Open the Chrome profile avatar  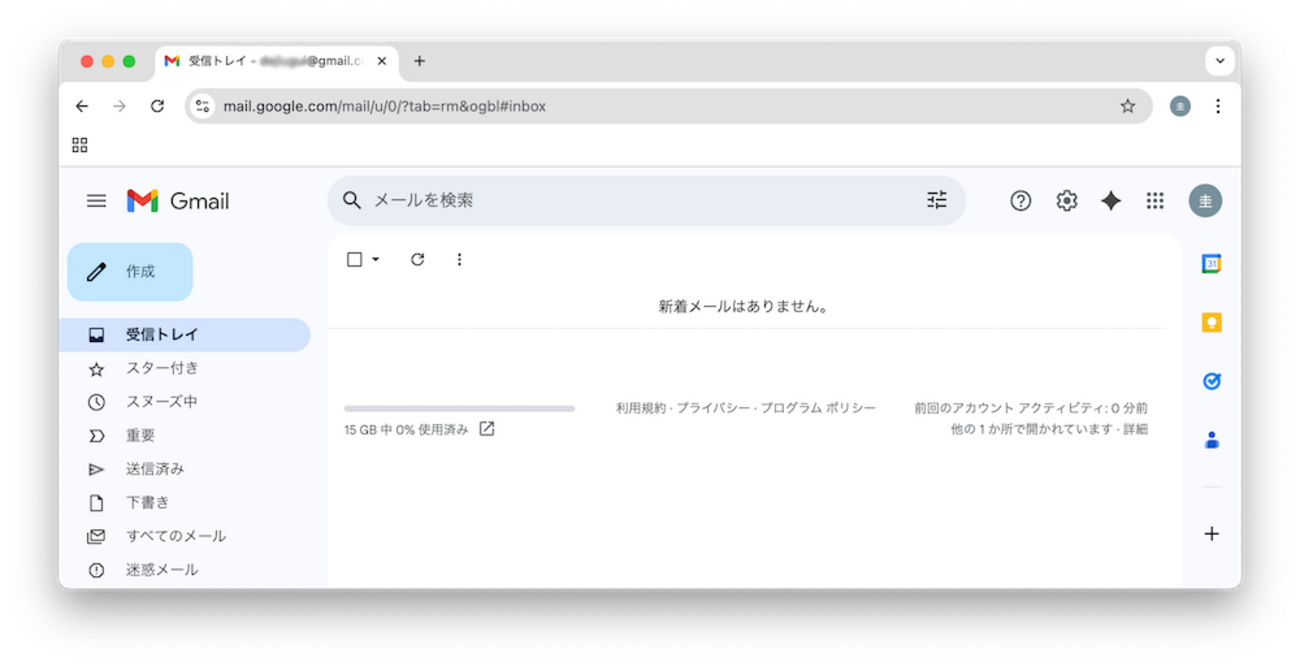[1180, 106]
